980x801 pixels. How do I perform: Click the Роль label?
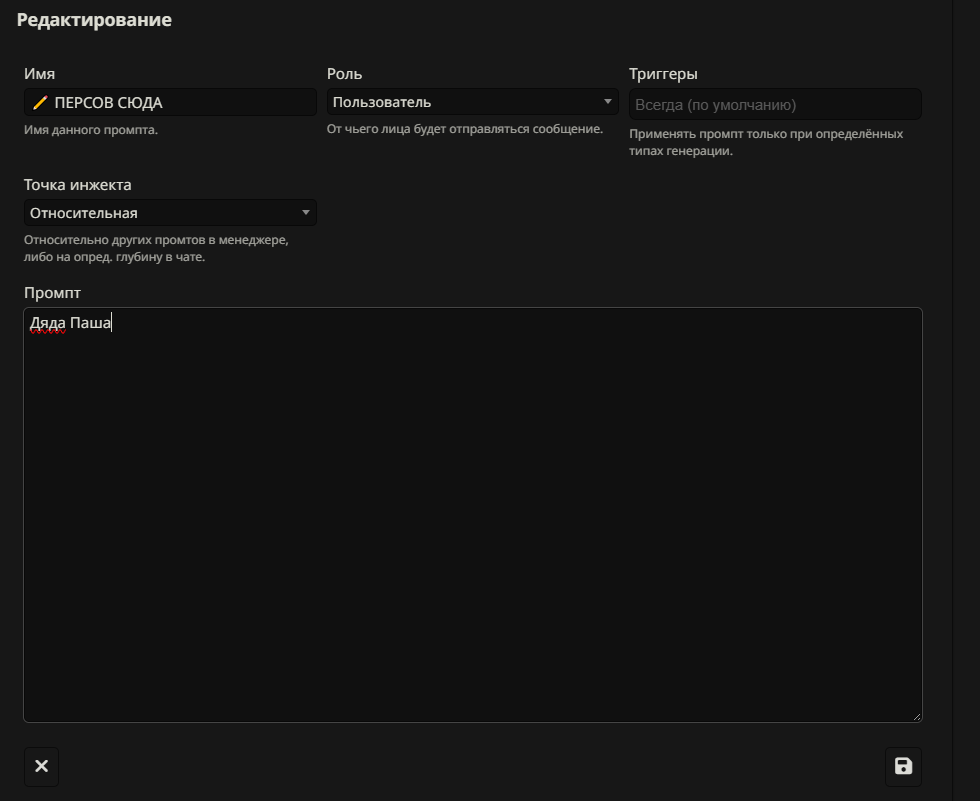pyautogui.click(x=344, y=74)
